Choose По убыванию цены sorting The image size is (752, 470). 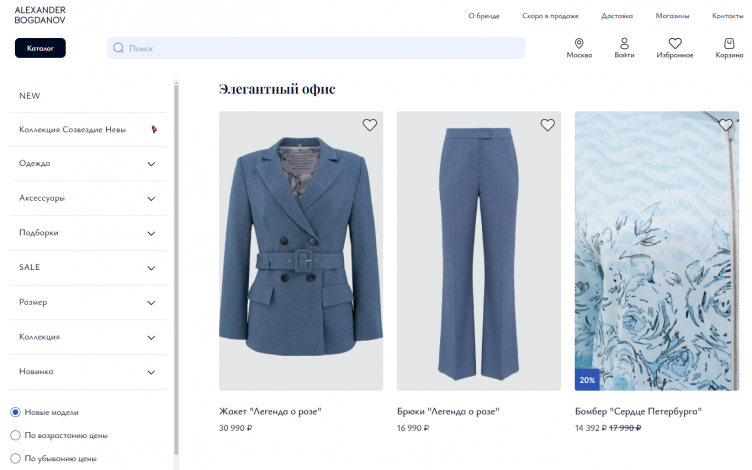click(x=15, y=458)
